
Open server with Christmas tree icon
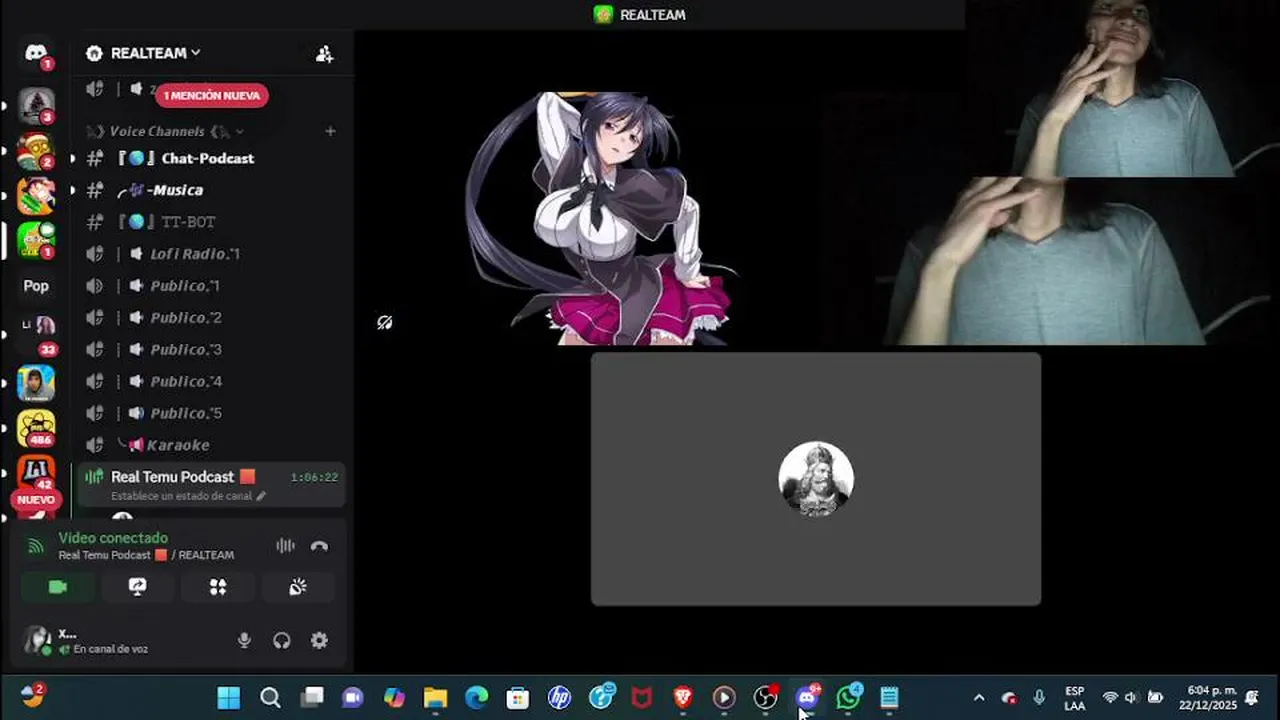tap(36, 104)
